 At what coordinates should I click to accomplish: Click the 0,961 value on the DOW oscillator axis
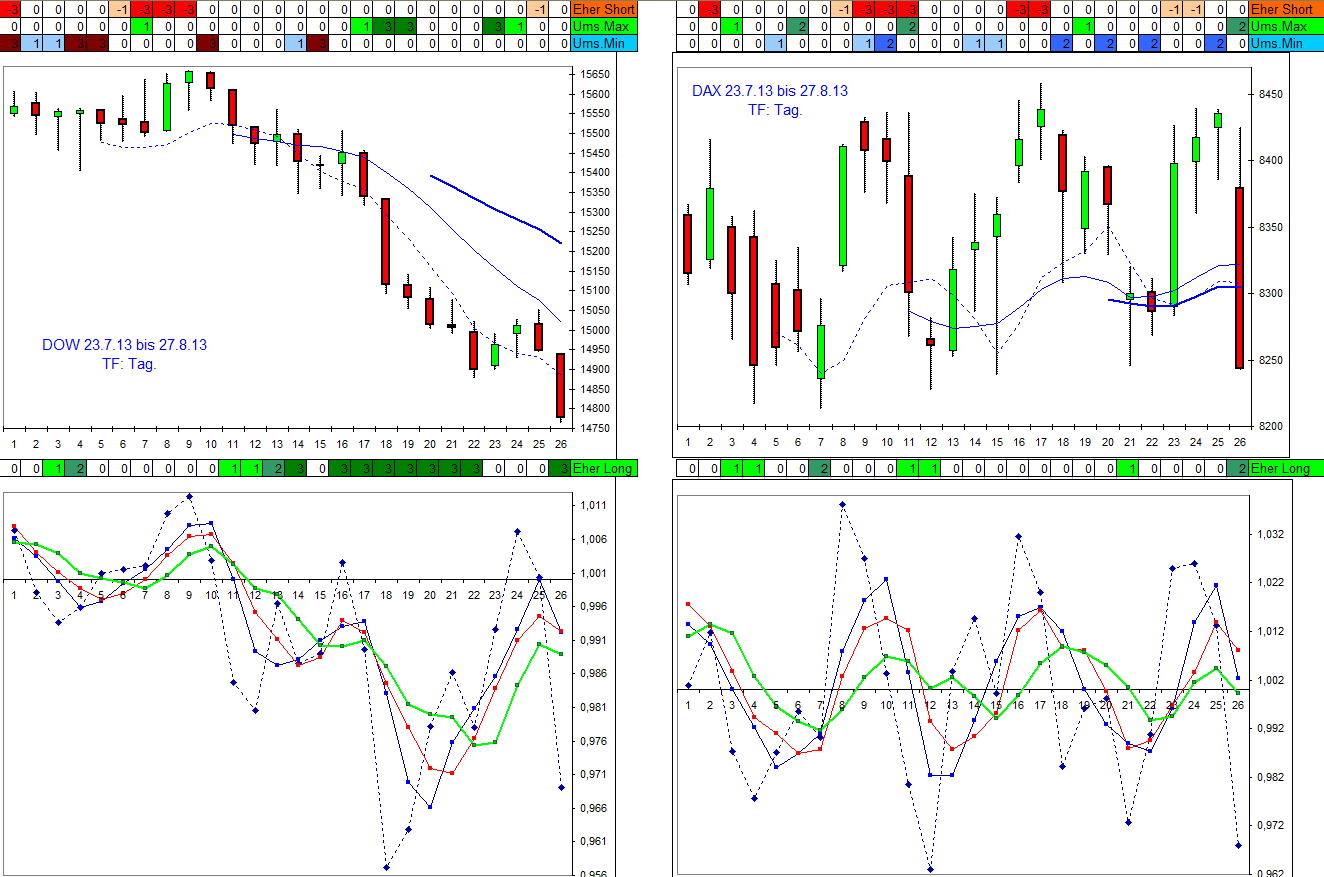coord(594,841)
